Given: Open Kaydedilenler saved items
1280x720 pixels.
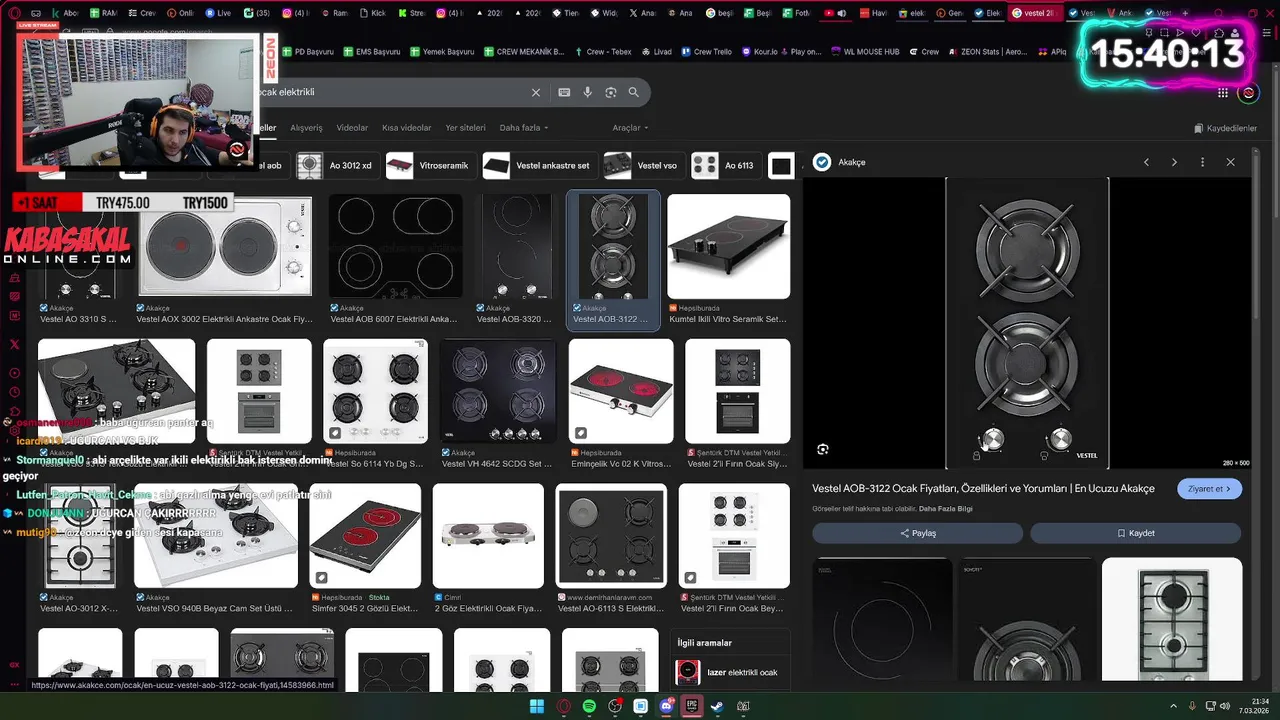Looking at the screenshot, I should point(1225,128).
